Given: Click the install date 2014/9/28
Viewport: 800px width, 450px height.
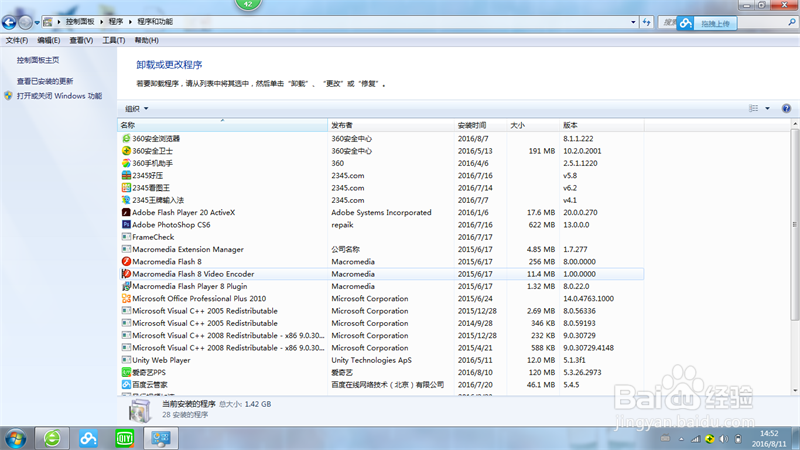Looking at the screenshot, I should (x=475, y=323).
